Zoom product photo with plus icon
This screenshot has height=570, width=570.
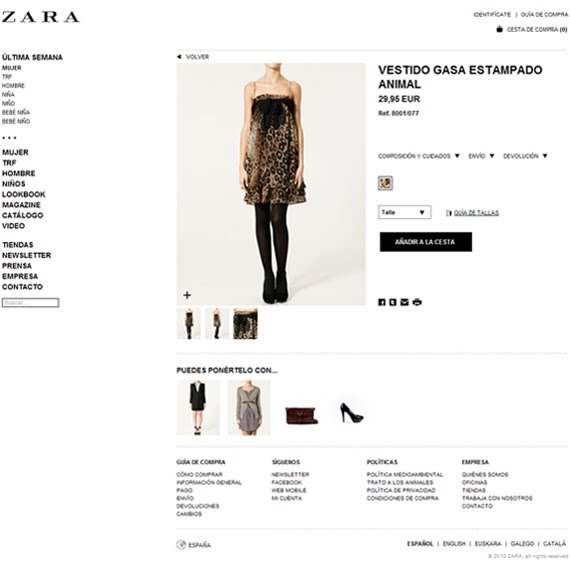[187, 295]
